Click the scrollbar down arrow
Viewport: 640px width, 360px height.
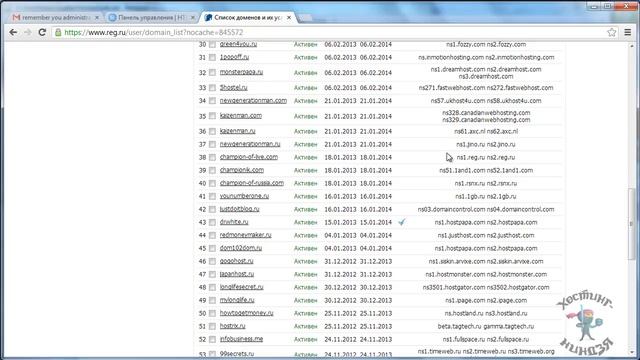click(632, 352)
